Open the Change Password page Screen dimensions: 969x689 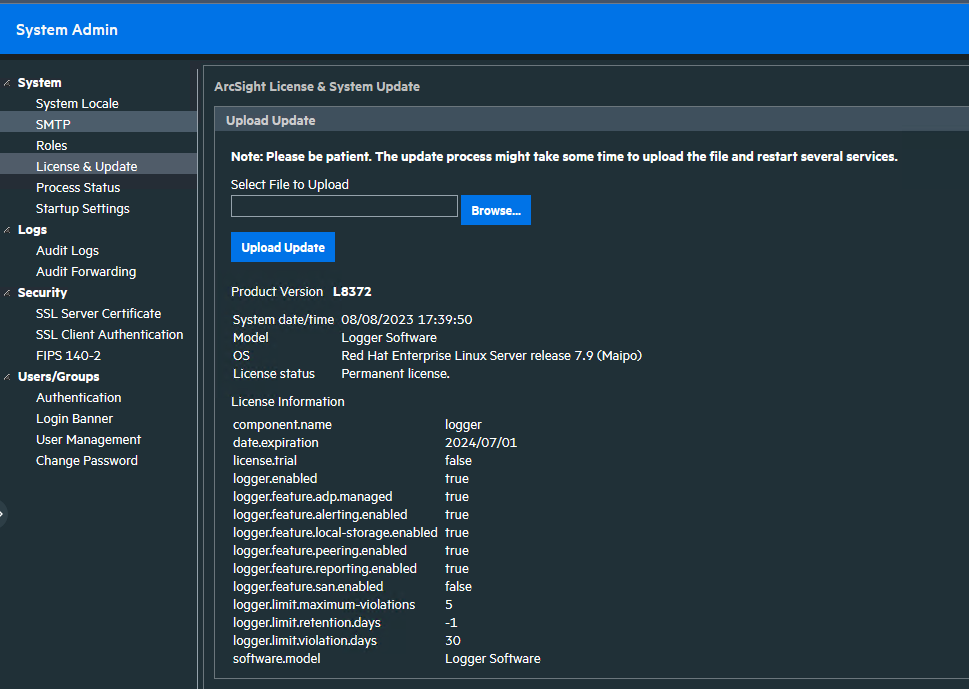point(85,460)
